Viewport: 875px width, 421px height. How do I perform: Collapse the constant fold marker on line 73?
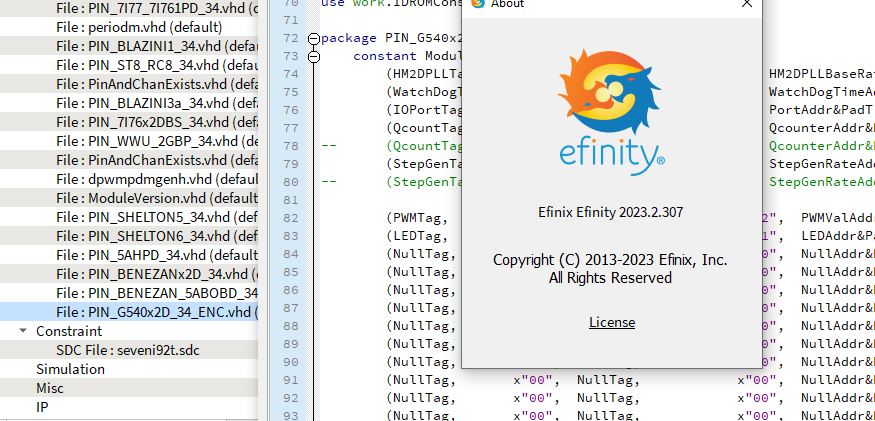[x=314, y=56]
